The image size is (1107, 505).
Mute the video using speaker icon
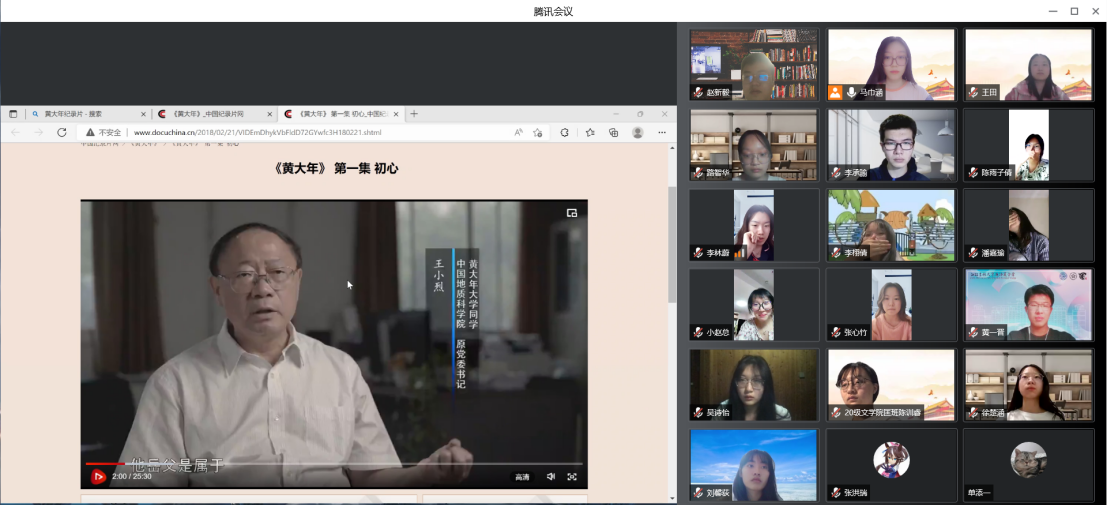click(x=551, y=477)
